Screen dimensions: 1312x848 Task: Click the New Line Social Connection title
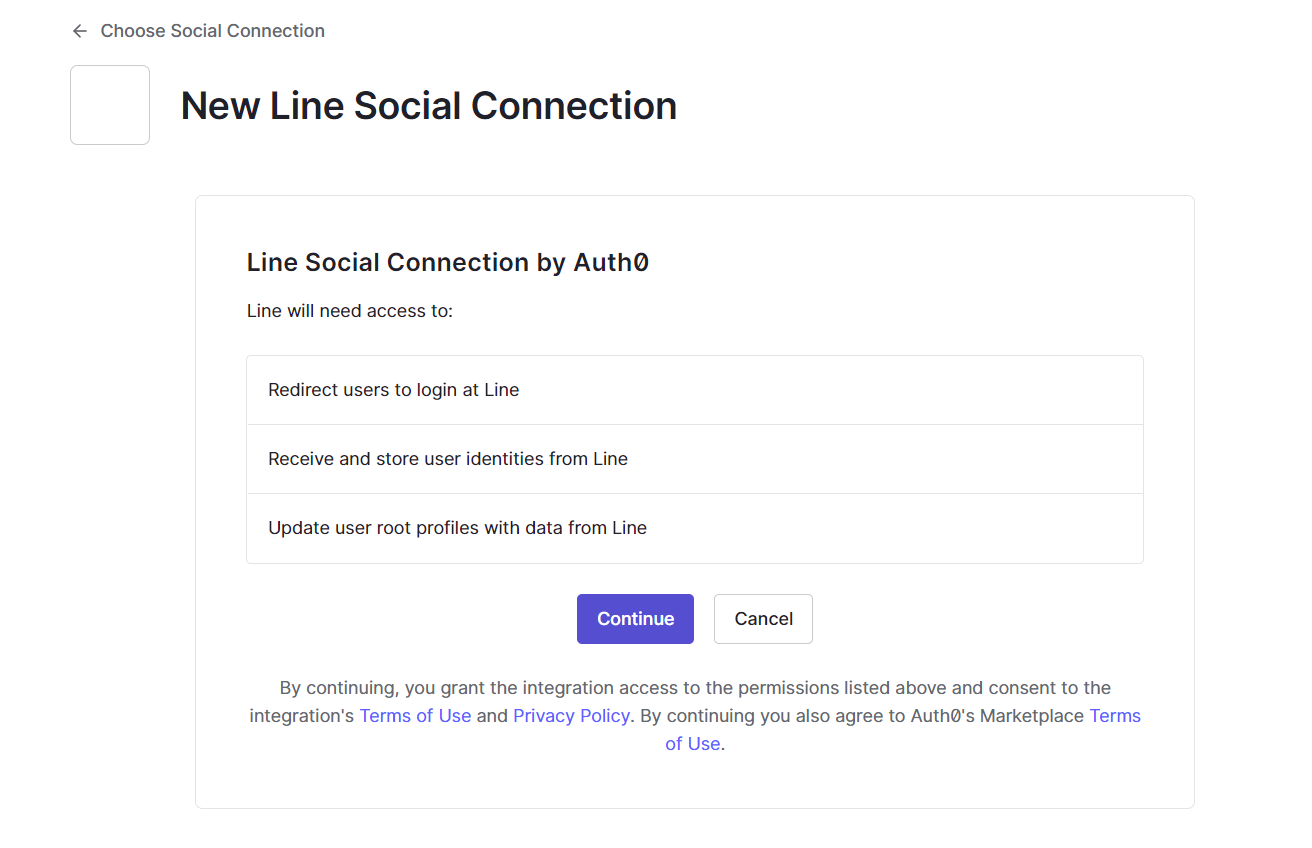[x=428, y=106]
